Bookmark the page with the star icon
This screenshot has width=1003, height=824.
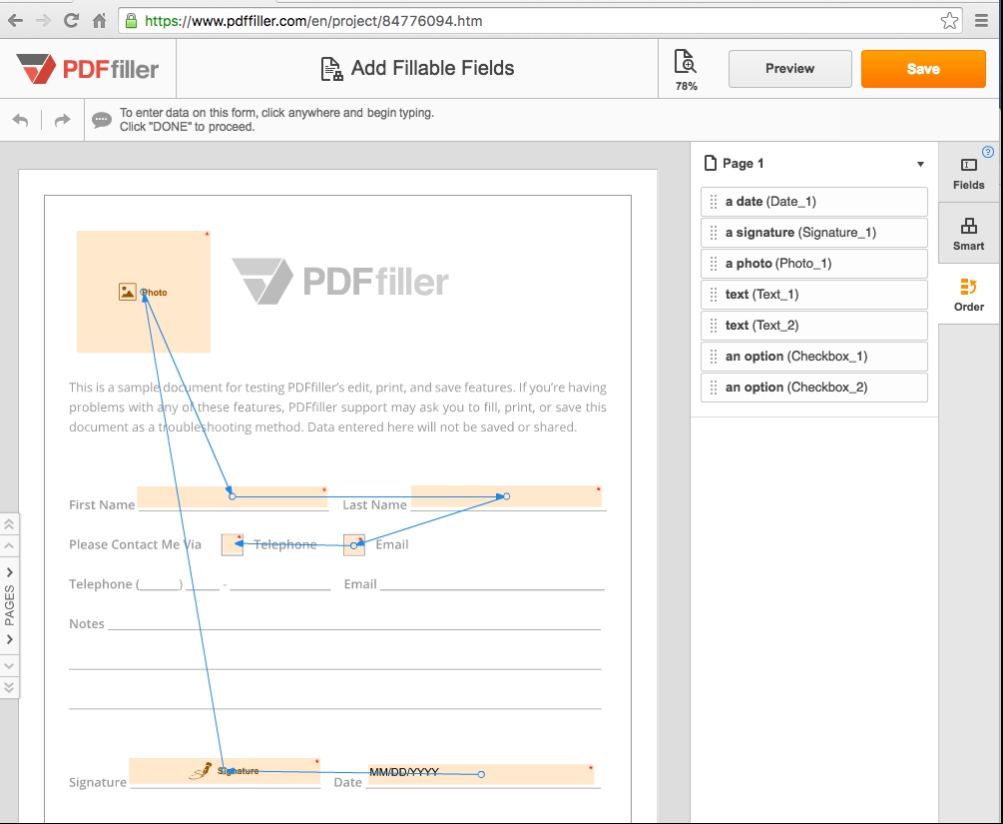(x=949, y=21)
